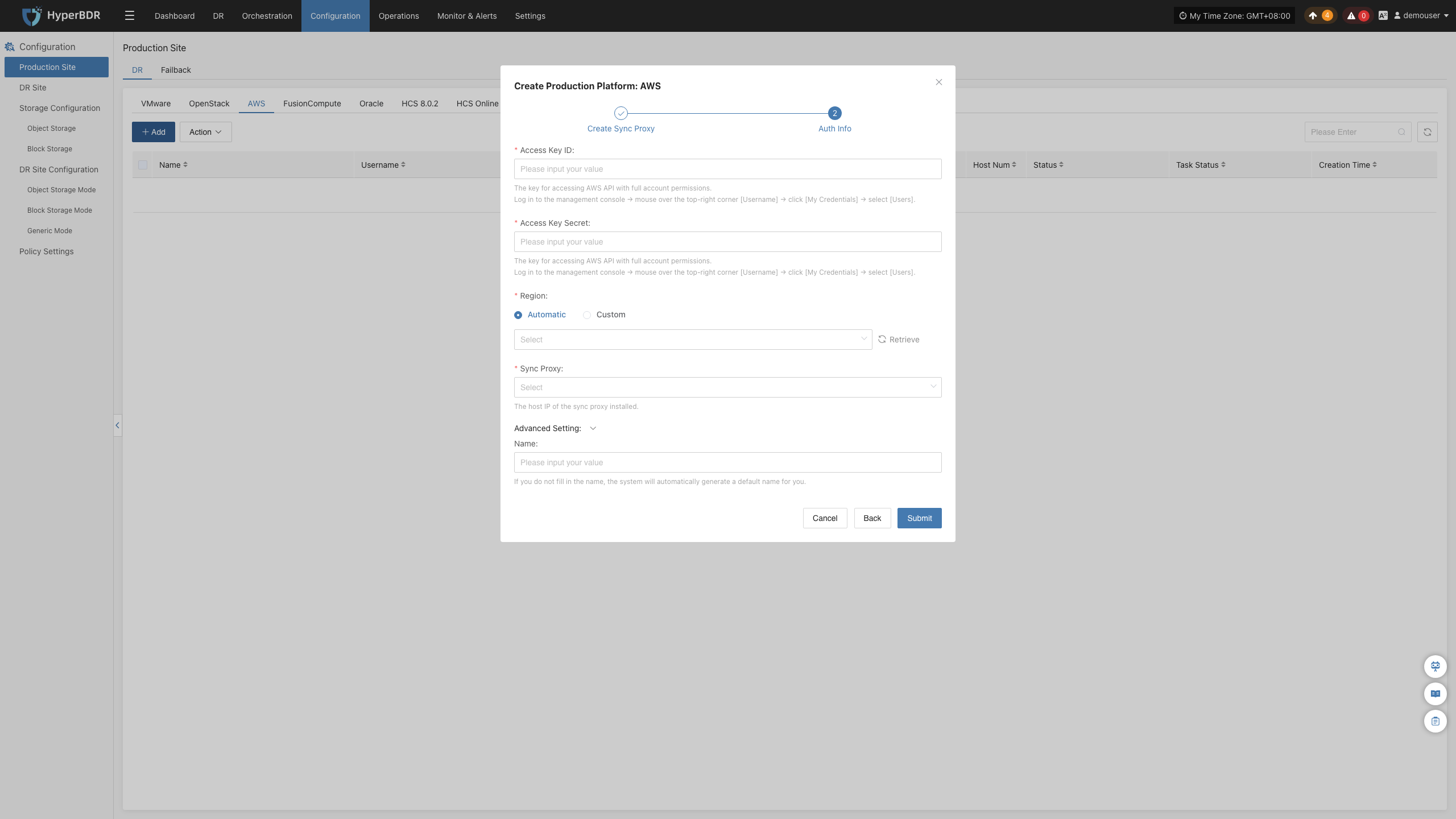Viewport: 1456px width, 819px height.
Task: Sort by Creation Time column arrows
Action: (x=1375, y=165)
